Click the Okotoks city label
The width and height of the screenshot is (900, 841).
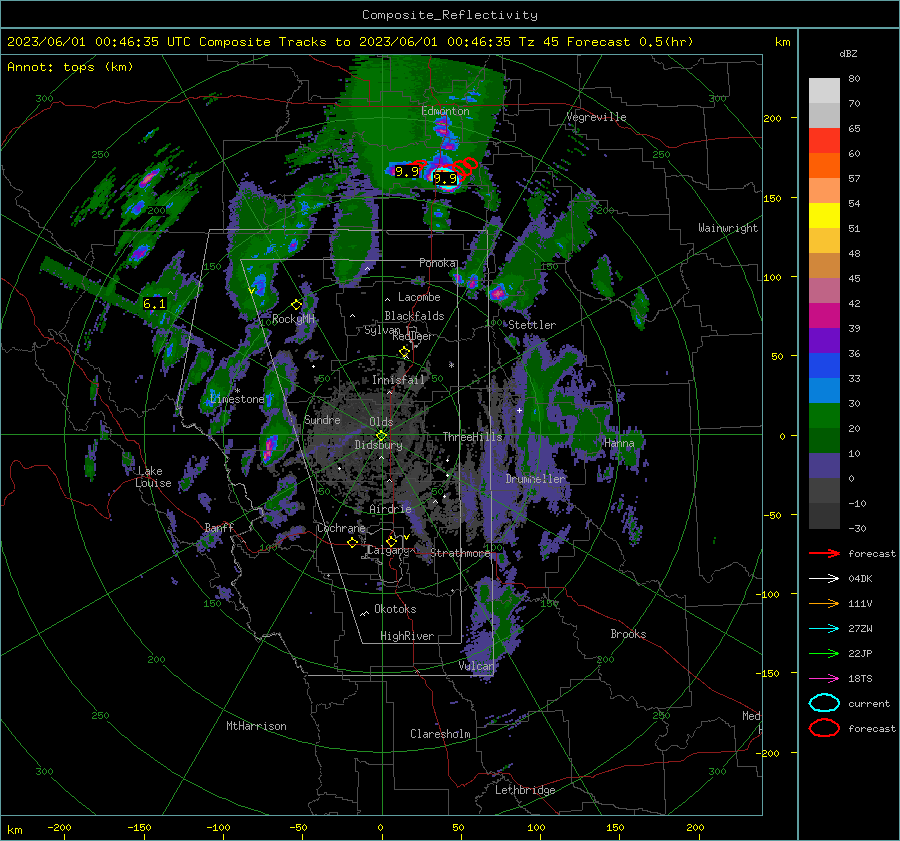(395, 609)
